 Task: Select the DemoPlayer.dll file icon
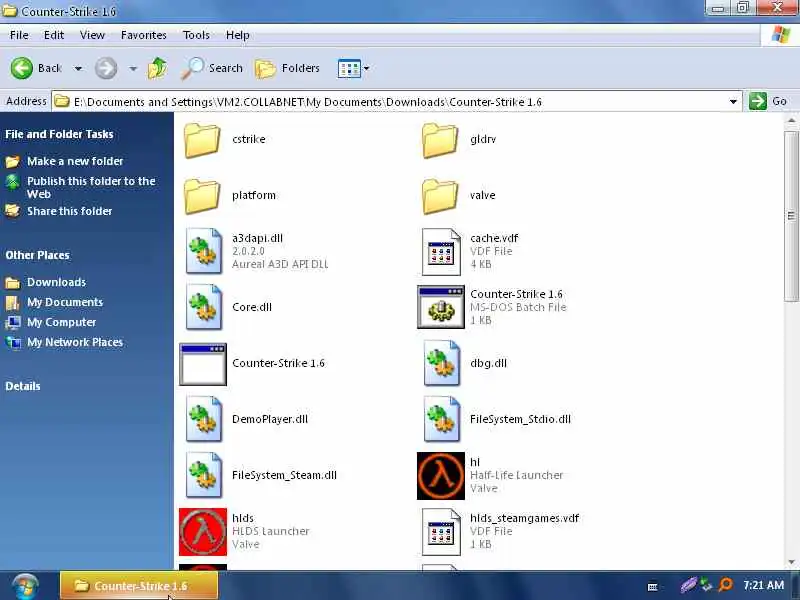[204, 419]
